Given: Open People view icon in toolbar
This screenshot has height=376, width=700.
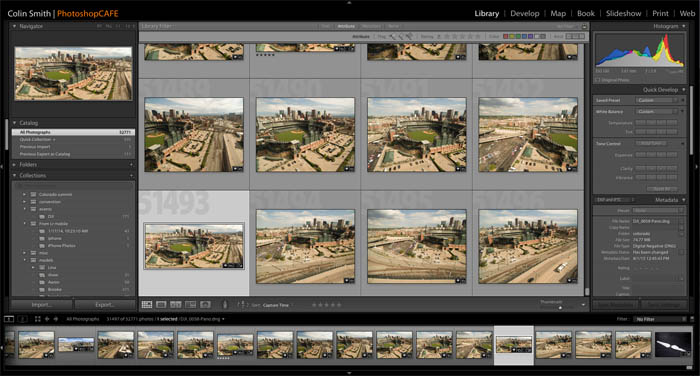Looking at the screenshot, I should 205,305.
